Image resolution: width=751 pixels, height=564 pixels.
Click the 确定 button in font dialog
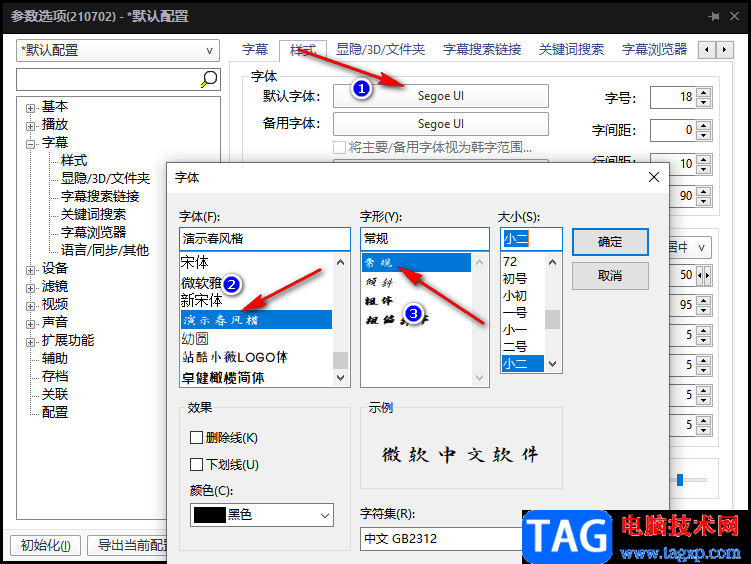tap(610, 242)
